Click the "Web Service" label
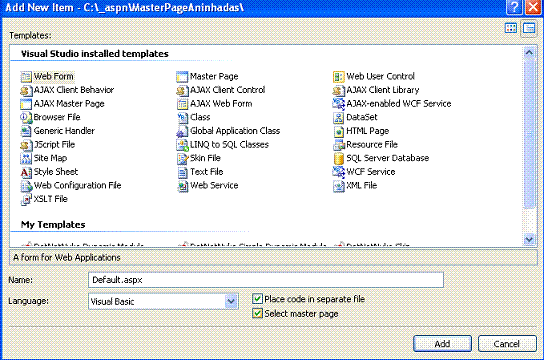The height and width of the screenshot is (360, 544). pos(214,186)
